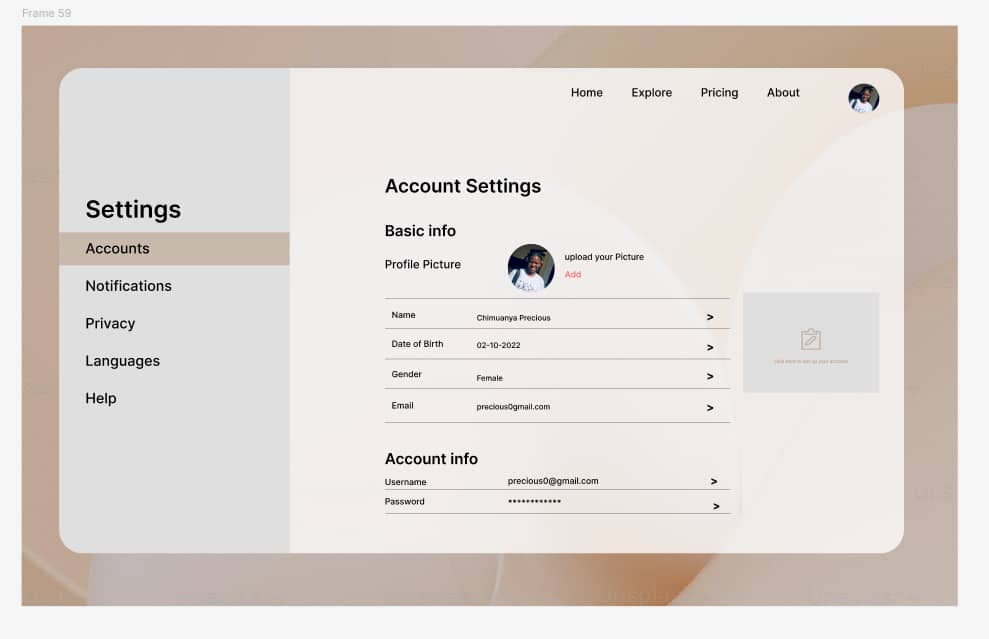The image size is (989, 639).
Task: Expand the Name row chevron
Action: pyautogui.click(x=710, y=317)
